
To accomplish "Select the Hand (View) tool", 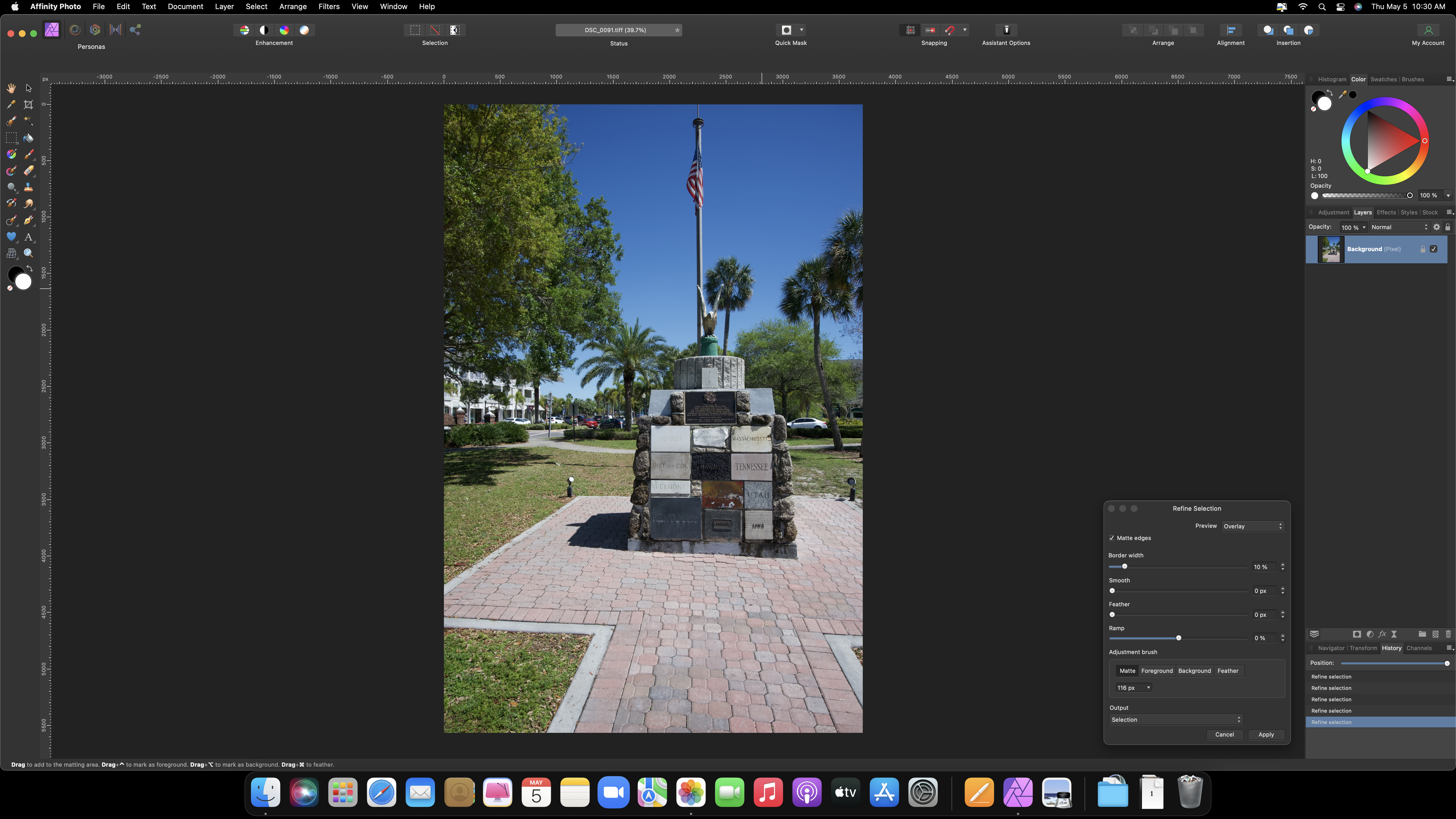I will [11, 88].
